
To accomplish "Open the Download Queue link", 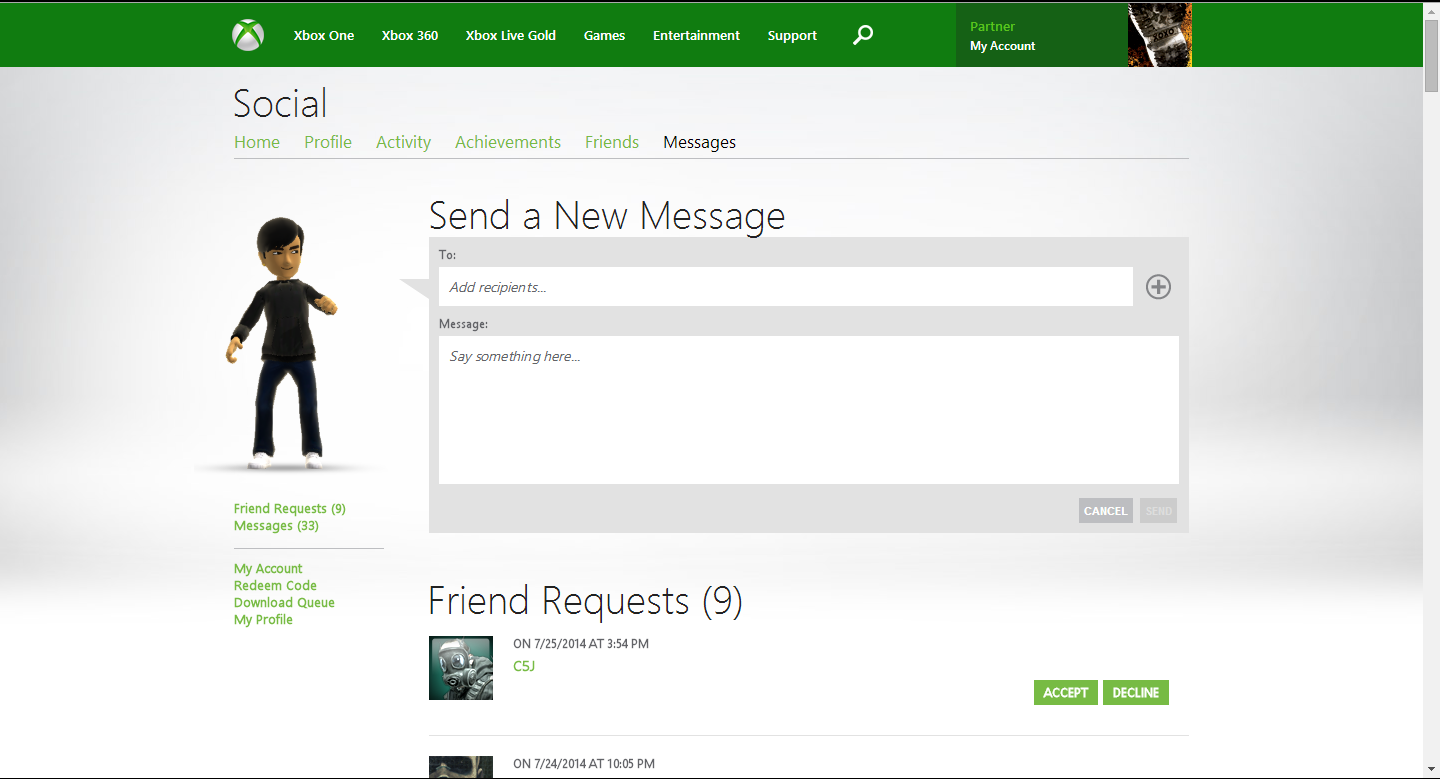I will pyautogui.click(x=284, y=603).
